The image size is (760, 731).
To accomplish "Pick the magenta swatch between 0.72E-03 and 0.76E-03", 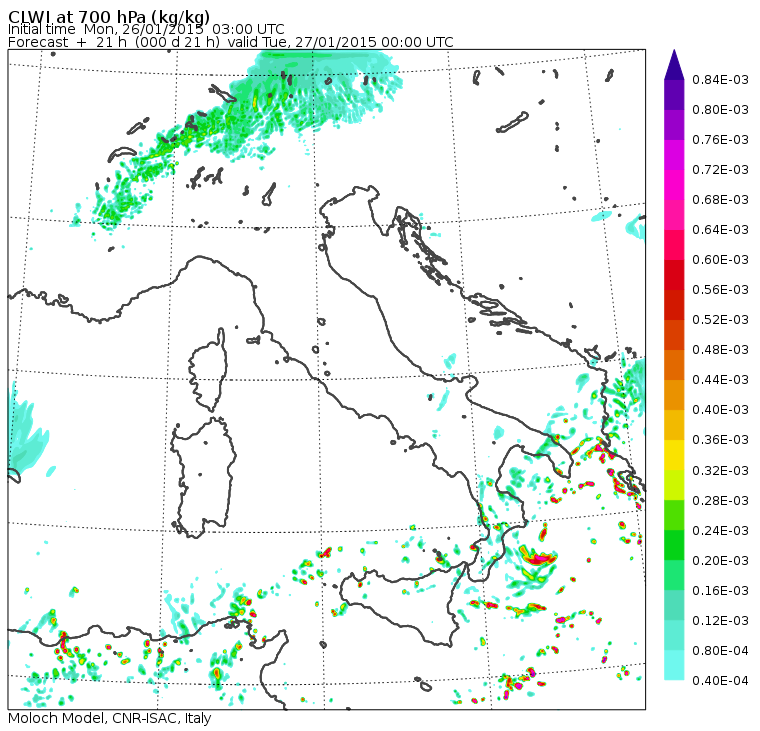I will pos(674,155).
